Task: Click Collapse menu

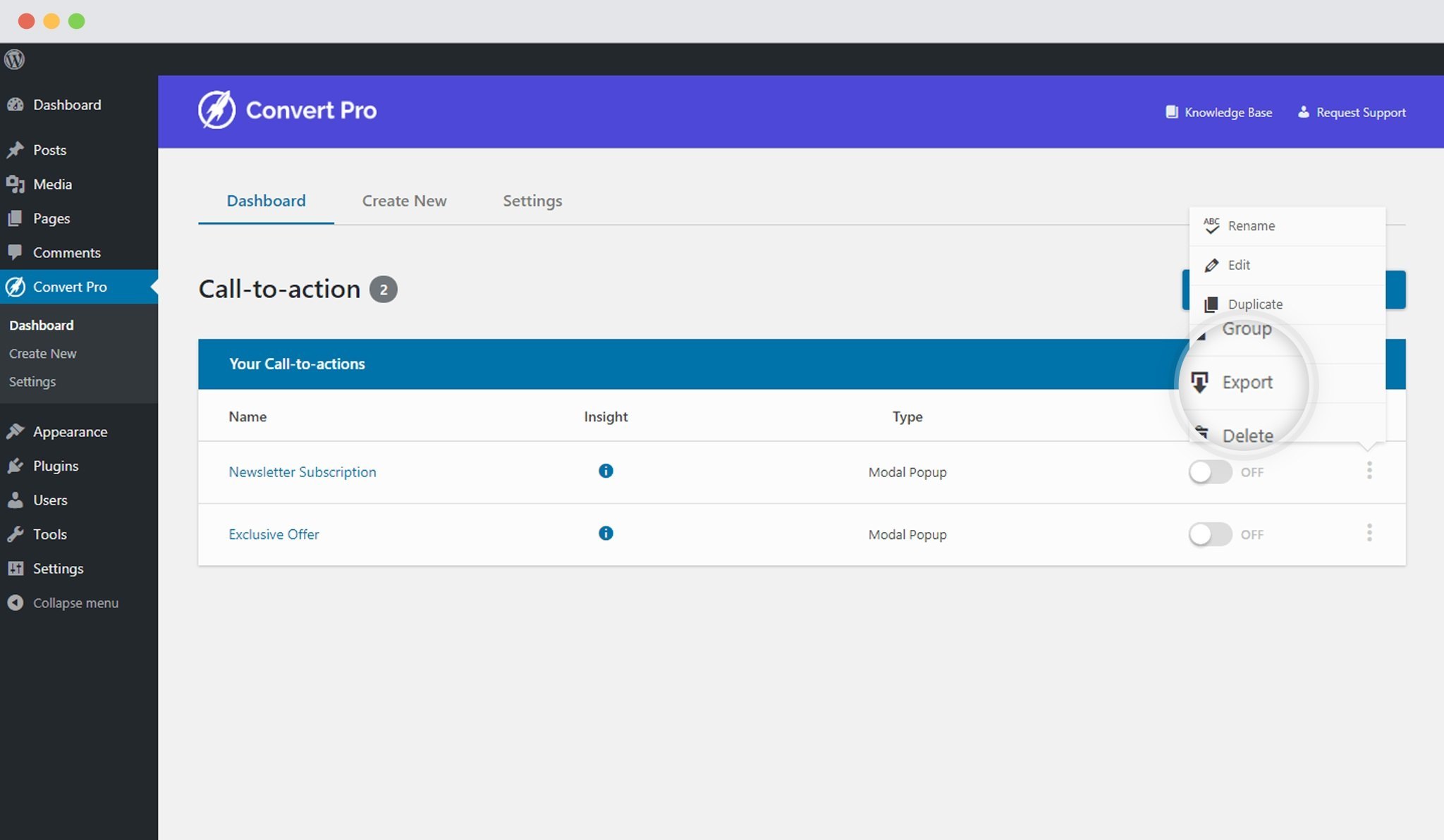Action: tap(75, 603)
